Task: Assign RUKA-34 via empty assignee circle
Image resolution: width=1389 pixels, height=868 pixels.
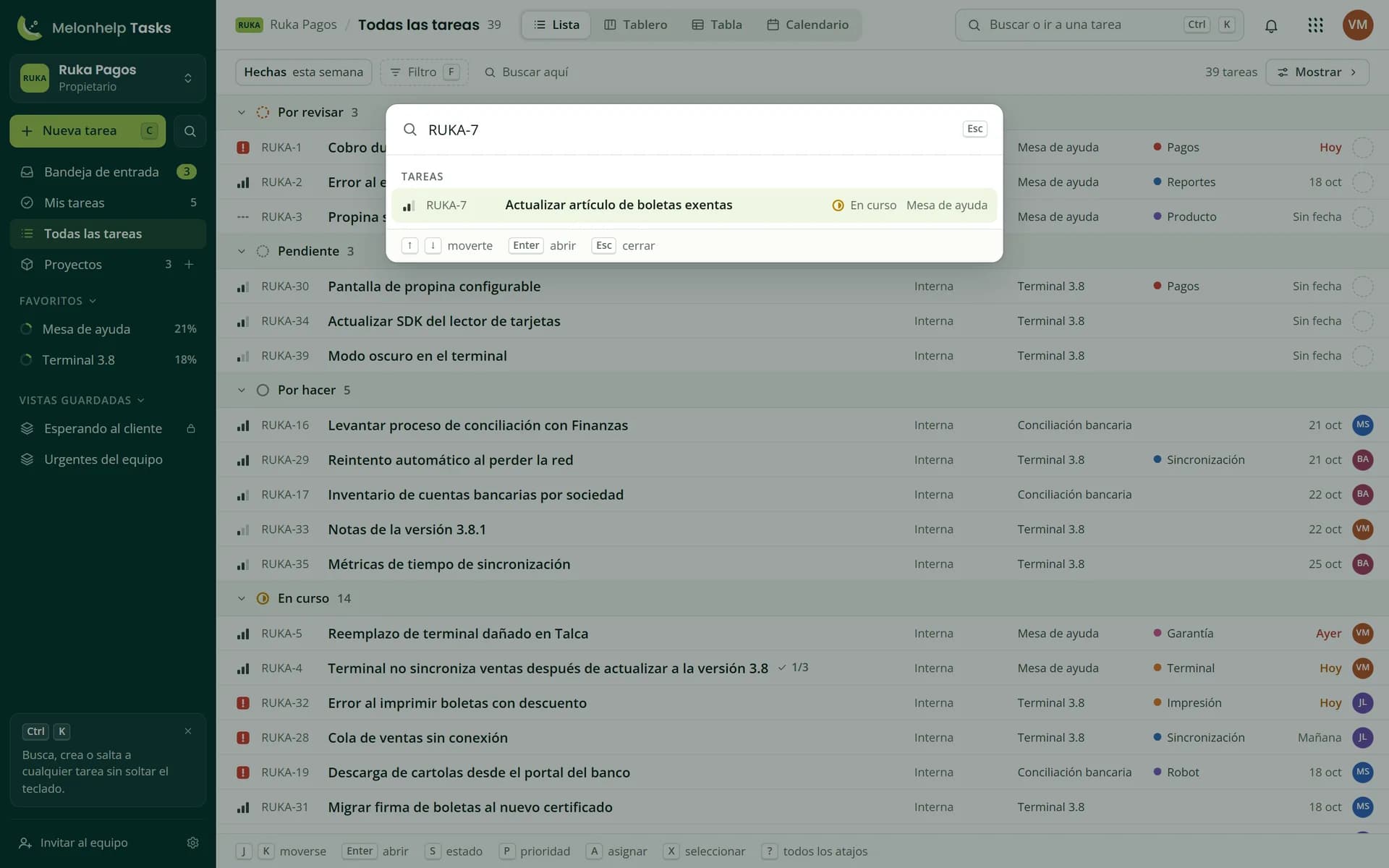Action: pos(1362,321)
